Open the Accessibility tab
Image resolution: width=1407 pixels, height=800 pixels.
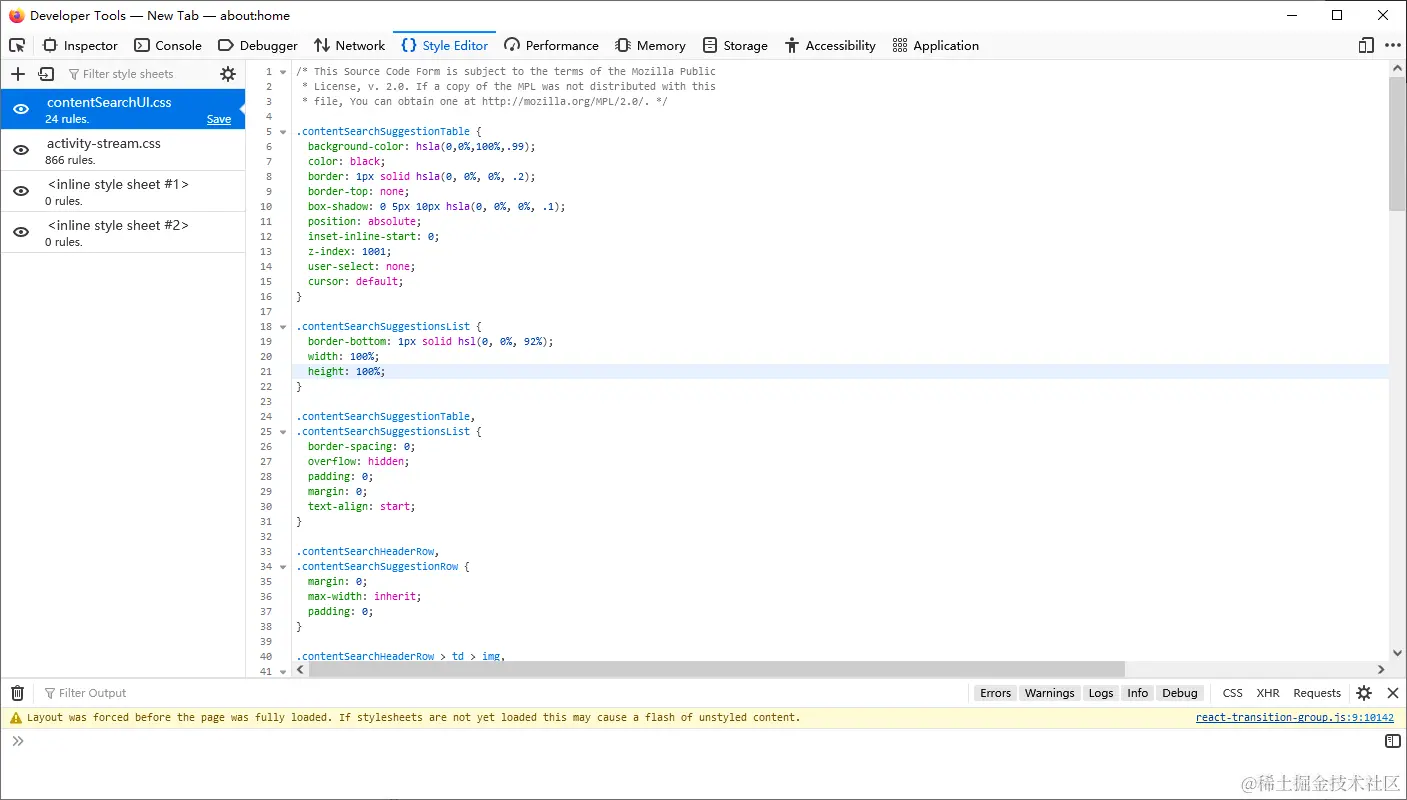tap(830, 45)
